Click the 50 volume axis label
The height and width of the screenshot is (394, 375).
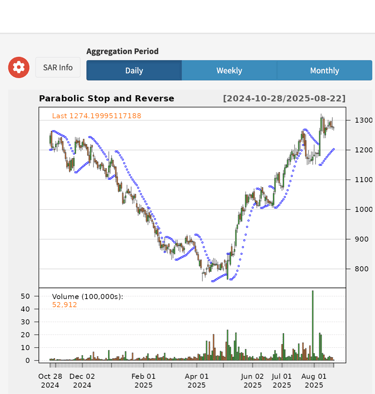point(25,296)
